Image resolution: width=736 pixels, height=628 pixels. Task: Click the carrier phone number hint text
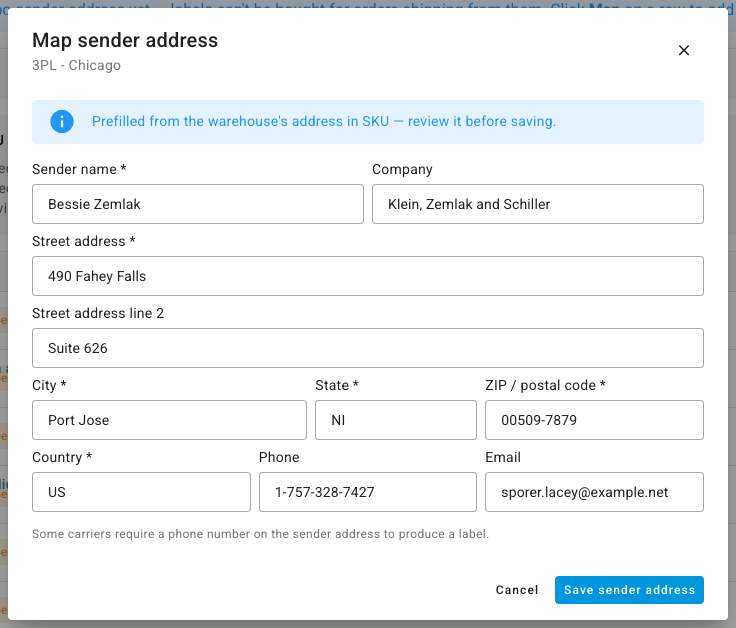[261, 534]
